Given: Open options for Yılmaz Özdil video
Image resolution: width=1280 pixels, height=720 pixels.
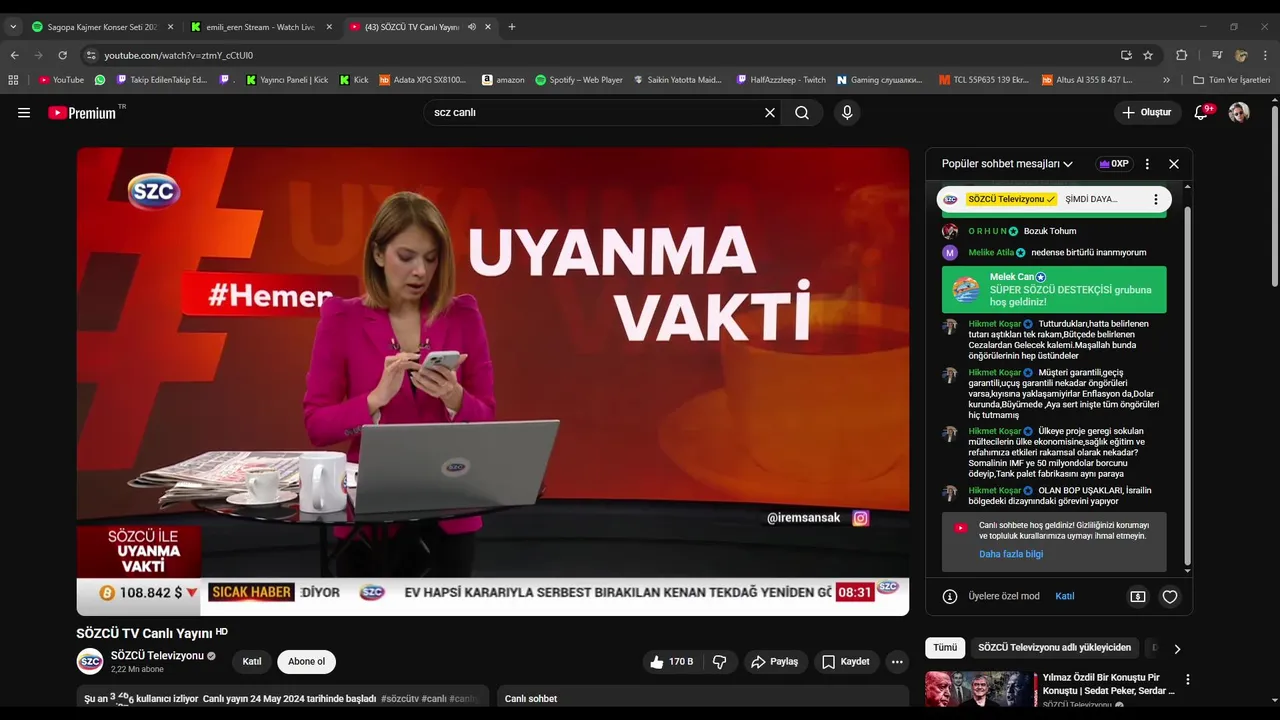Looking at the screenshot, I should pos(1187,680).
